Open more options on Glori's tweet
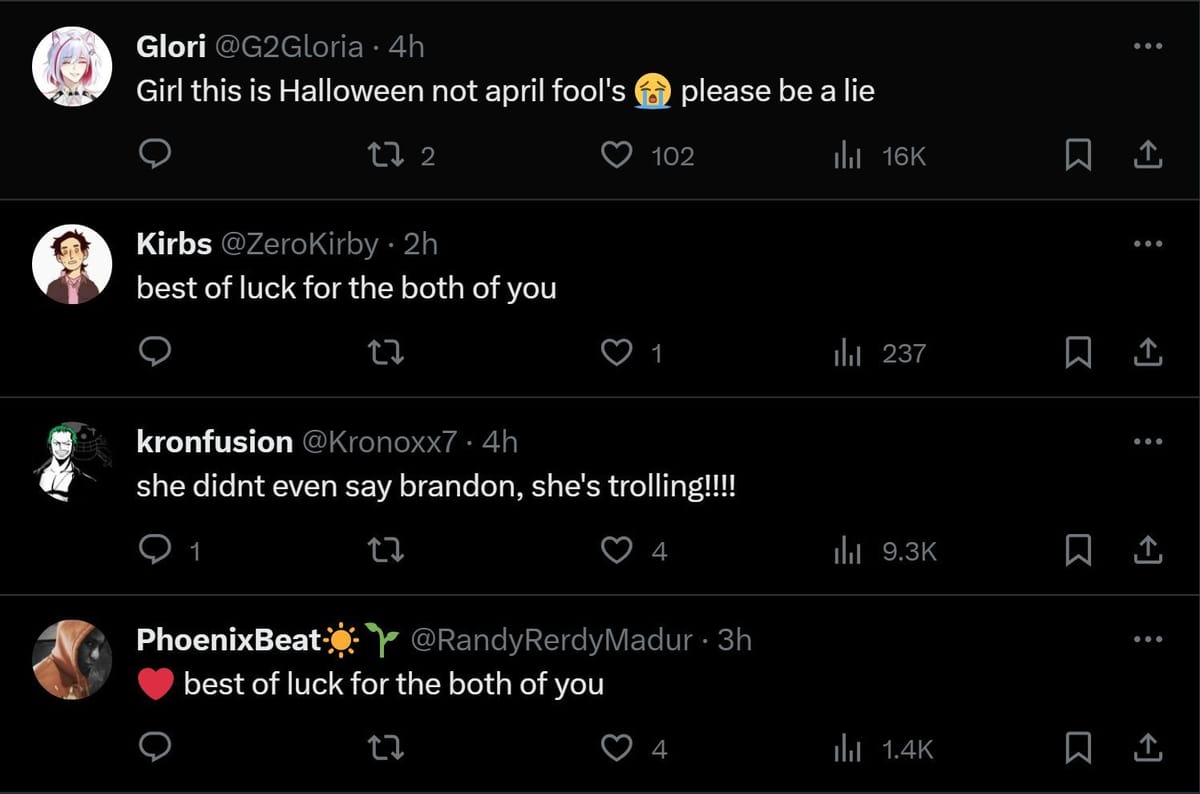1200x794 pixels. [x=1148, y=46]
